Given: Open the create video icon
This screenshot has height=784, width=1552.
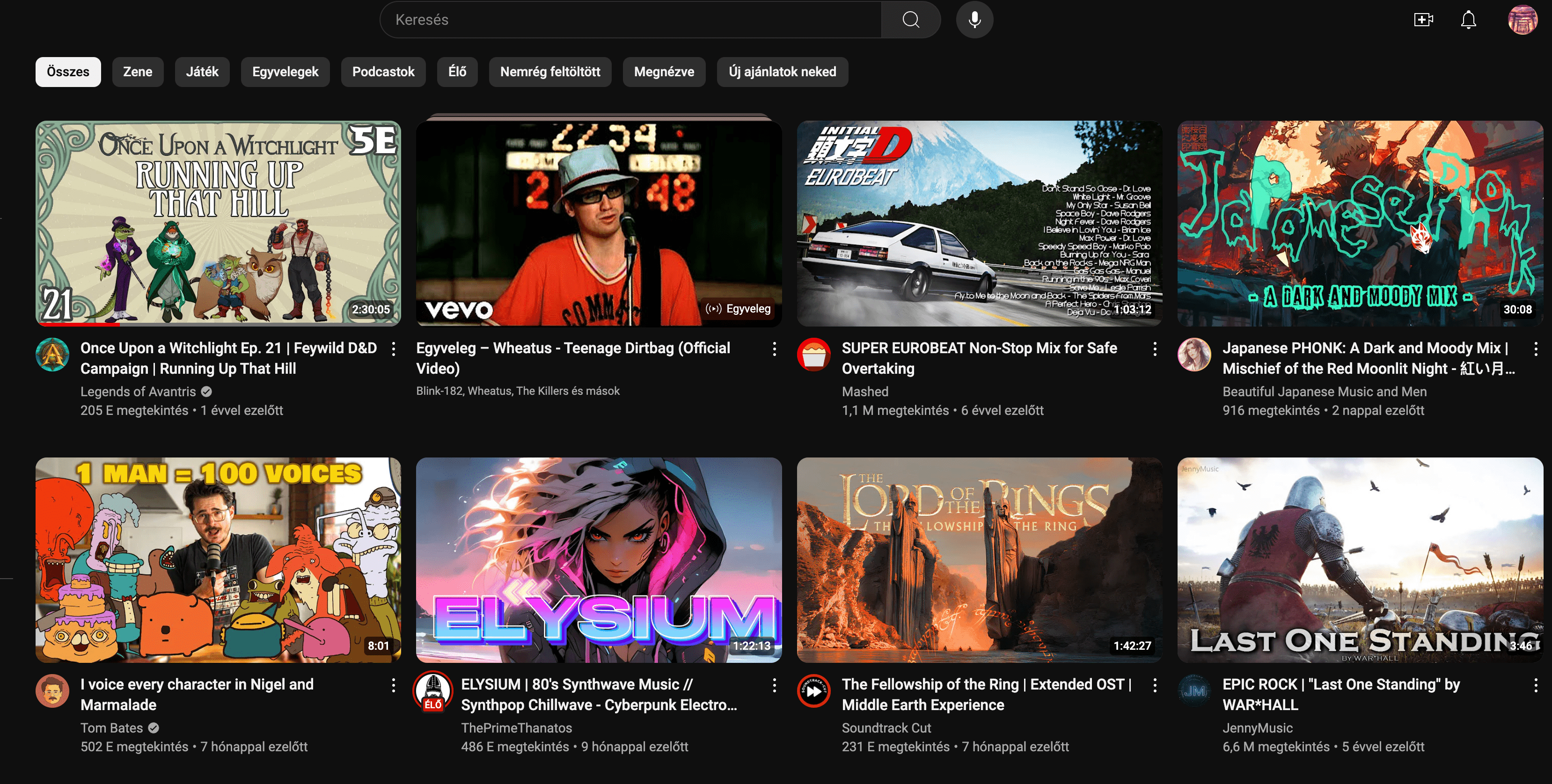Looking at the screenshot, I should (x=1423, y=20).
